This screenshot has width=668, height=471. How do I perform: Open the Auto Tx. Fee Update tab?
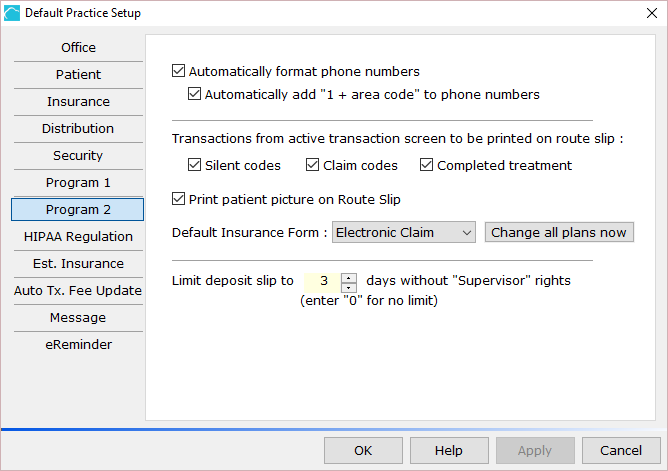point(78,290)
